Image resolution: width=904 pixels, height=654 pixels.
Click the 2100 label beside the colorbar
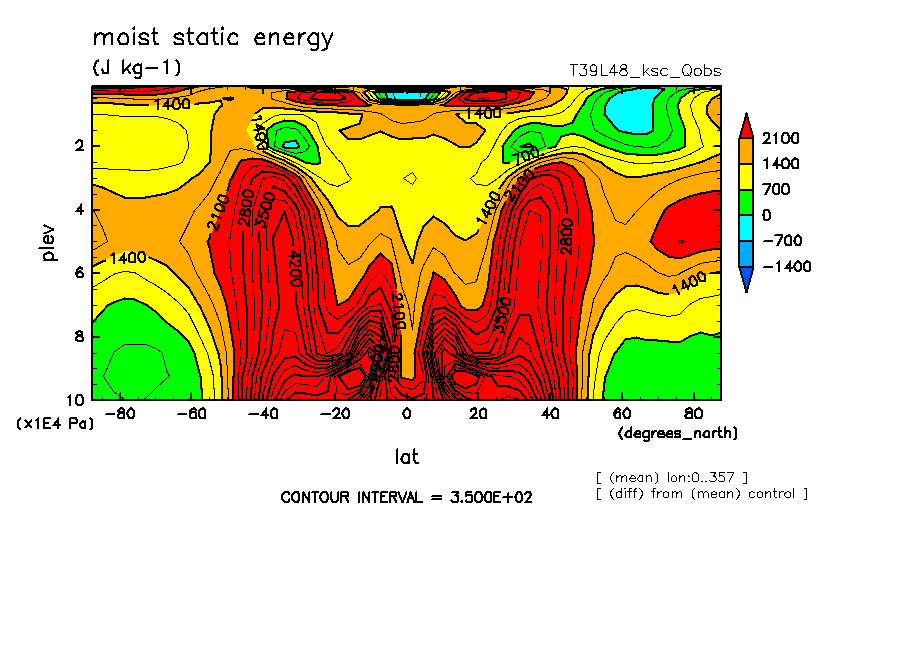(x=780, y=138)
